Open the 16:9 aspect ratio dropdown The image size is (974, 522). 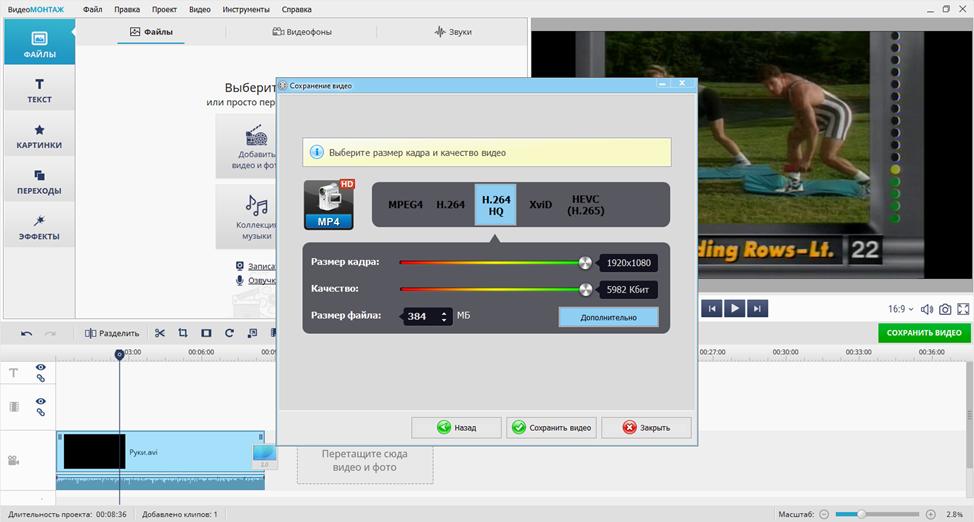(901, 309)
